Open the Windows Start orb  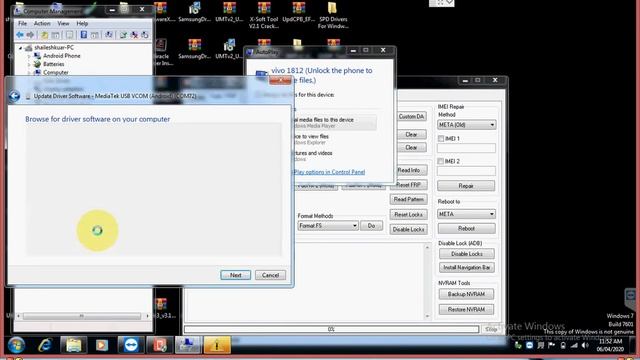tap(16, 345)
